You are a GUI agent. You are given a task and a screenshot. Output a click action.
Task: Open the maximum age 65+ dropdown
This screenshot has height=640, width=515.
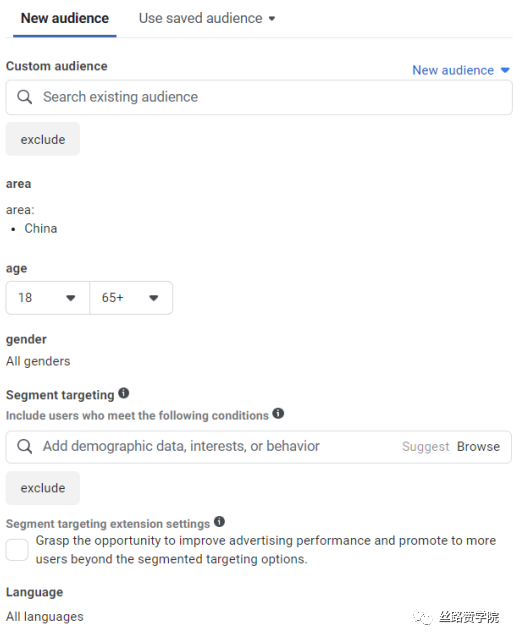(131, 298)
